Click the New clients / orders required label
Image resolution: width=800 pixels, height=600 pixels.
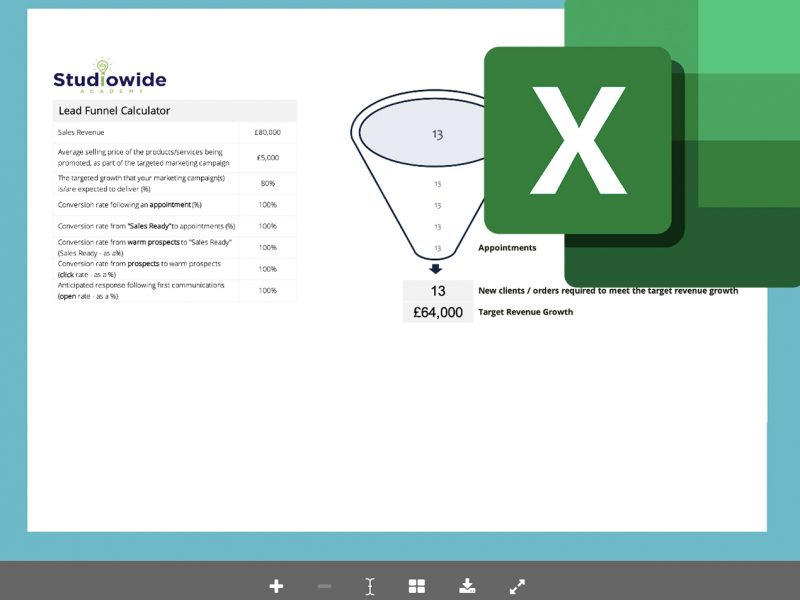point(608,290)
